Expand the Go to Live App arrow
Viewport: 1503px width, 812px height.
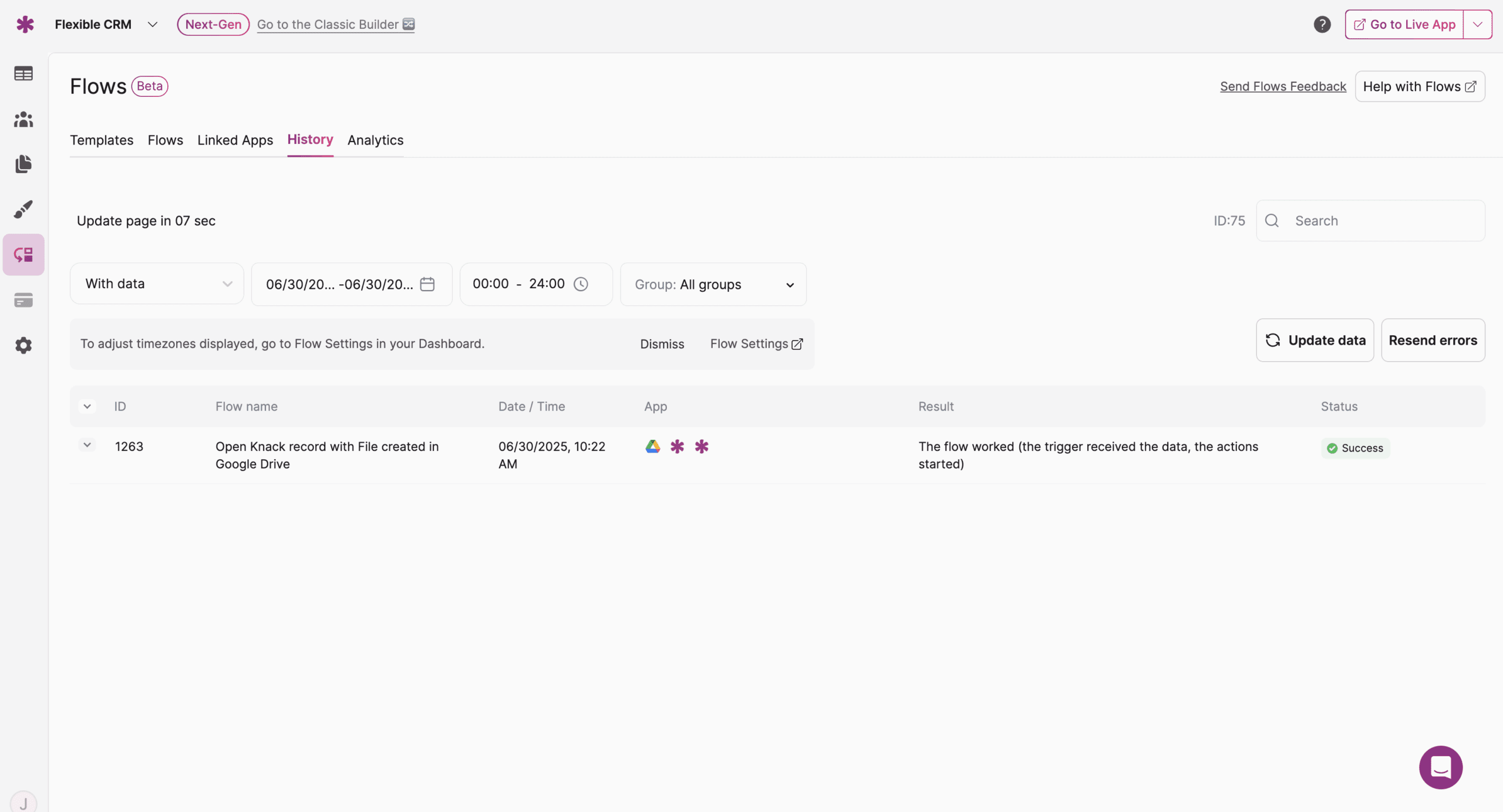coord(1477,25)
